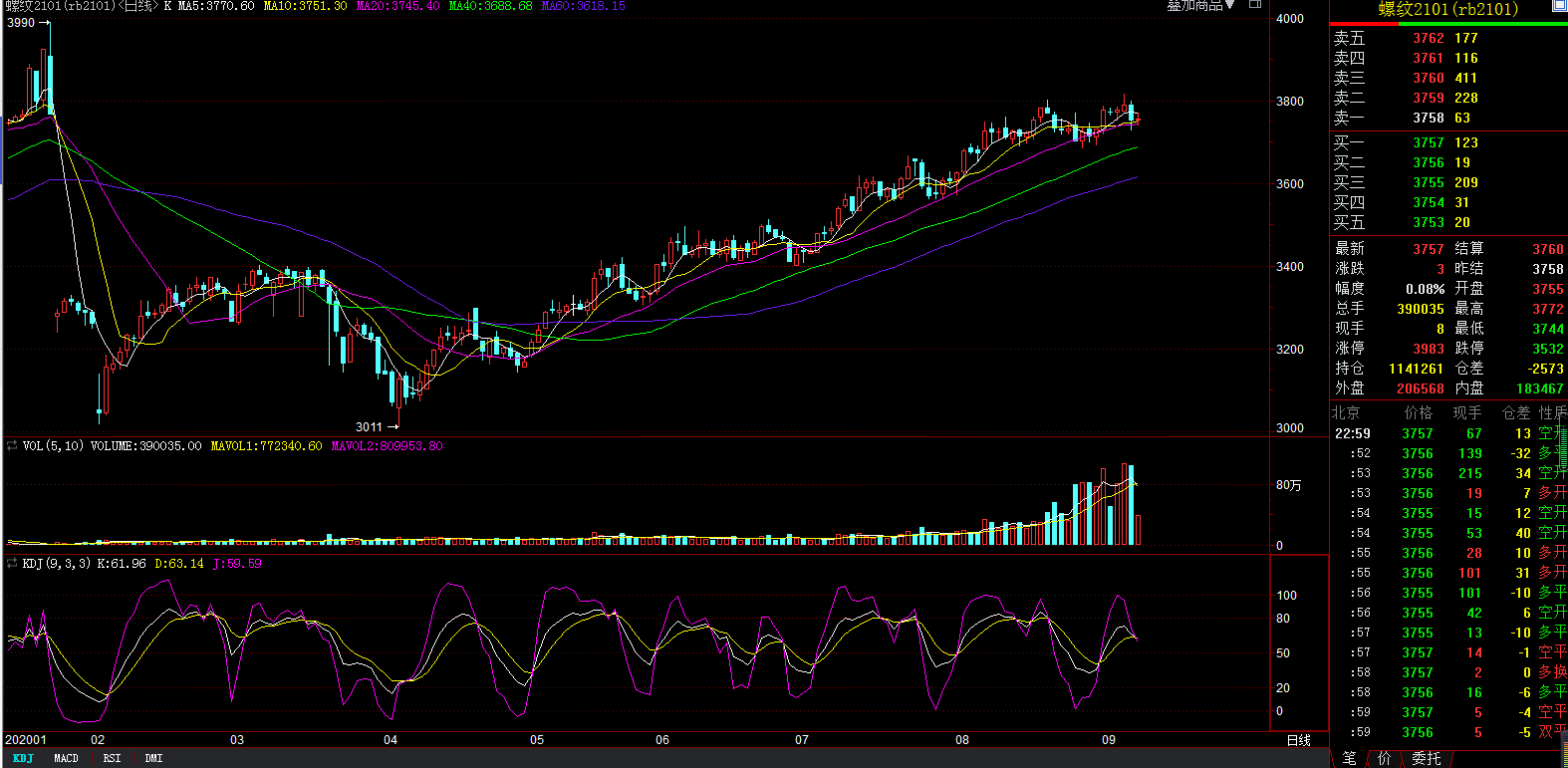
Task: Click the 螺纹2101(rb2101) panel title
Action: pos(1447,9)
